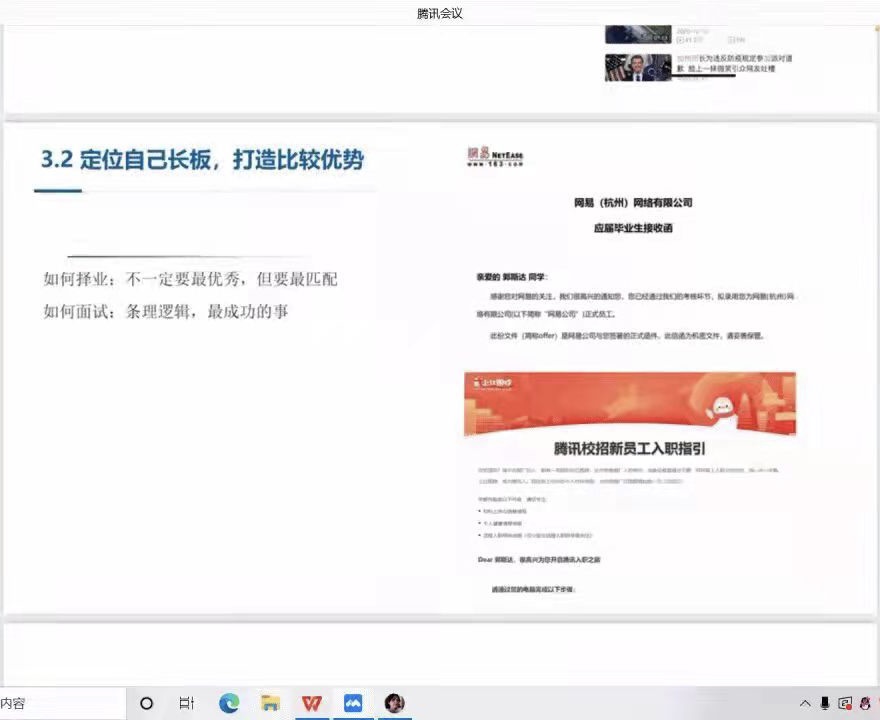
Task: Open File Explorer from the taskbar
Action: (x=271, y=703)
